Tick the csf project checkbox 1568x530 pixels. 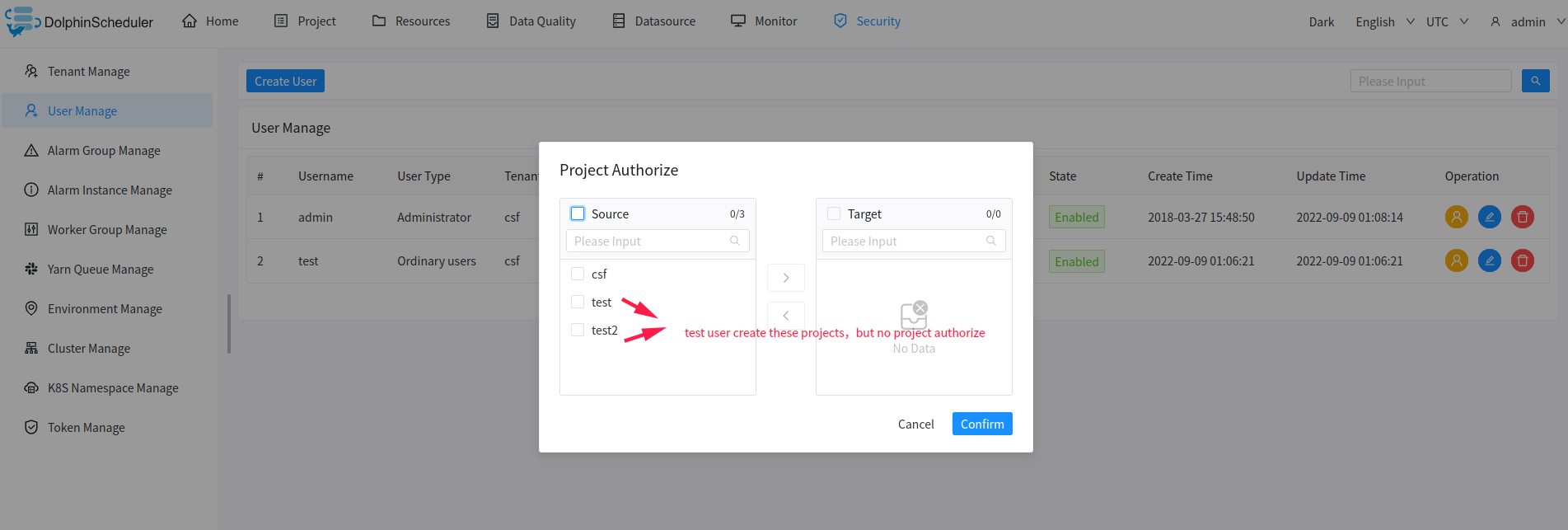click(578, 274)
